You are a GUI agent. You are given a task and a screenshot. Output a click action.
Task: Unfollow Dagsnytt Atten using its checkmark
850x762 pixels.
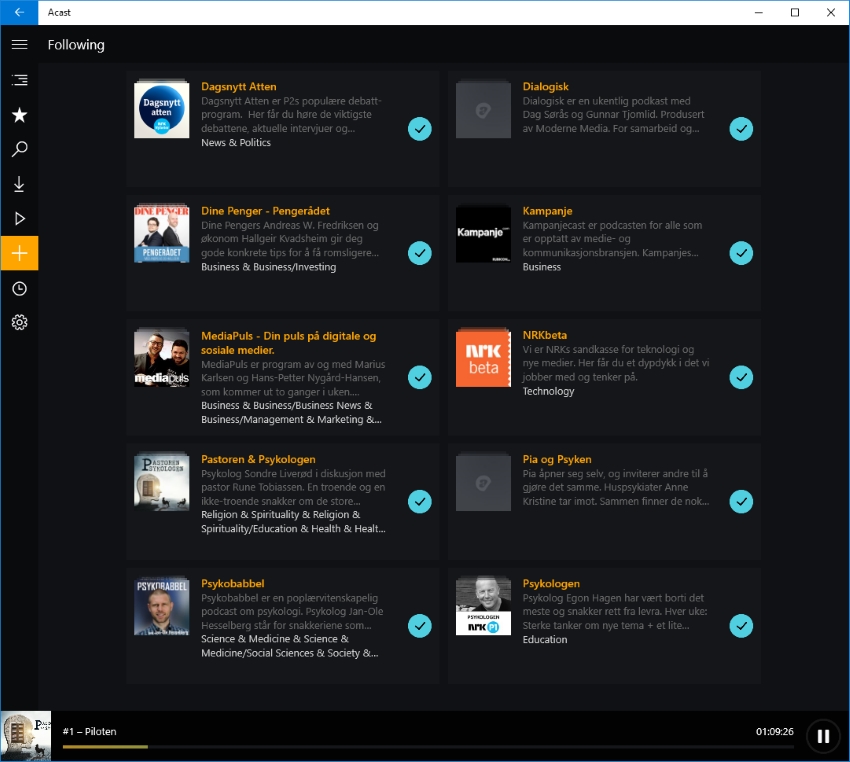[x=420, y=129]
